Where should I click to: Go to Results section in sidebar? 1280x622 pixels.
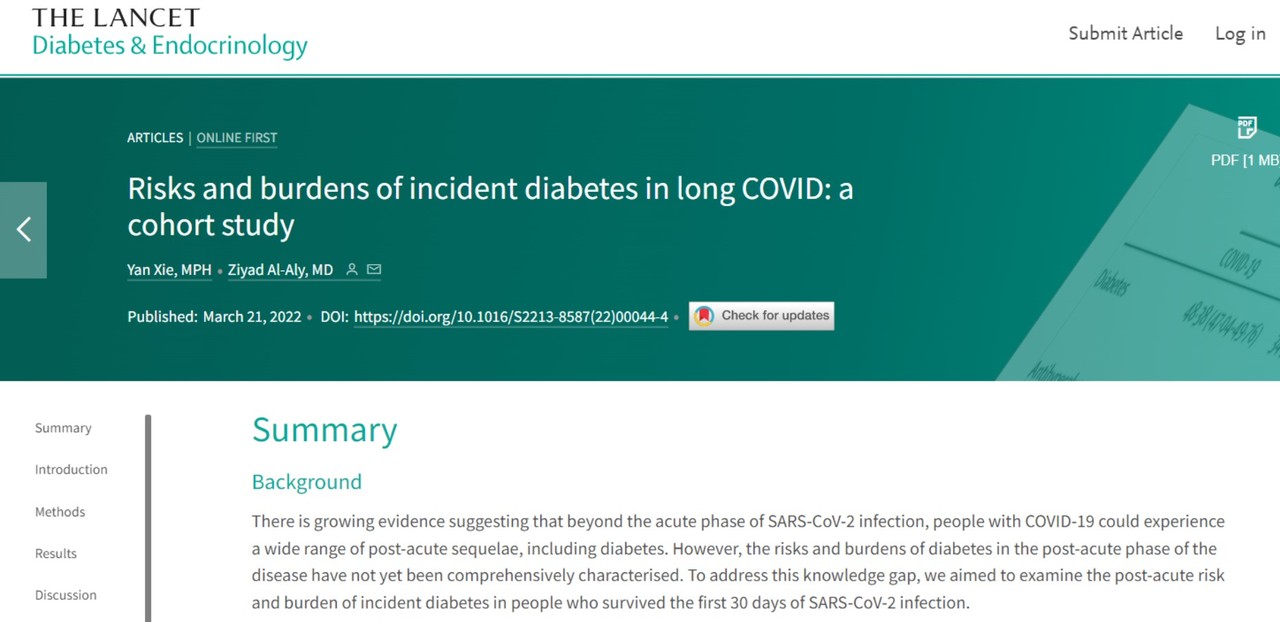coord(56,554)
